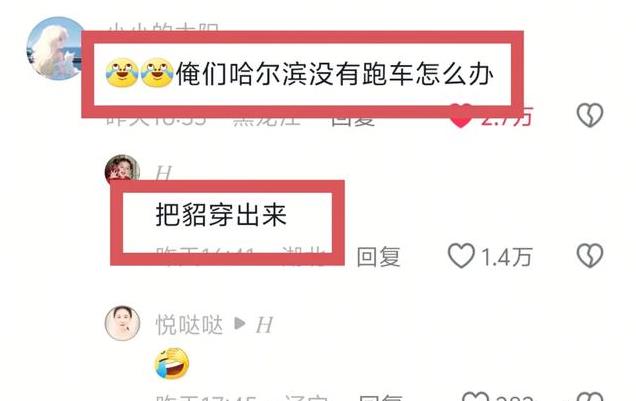636x401 pixels.
Task: Select the 把貂穿出来 comment text
Action: [x=221, y=214]
